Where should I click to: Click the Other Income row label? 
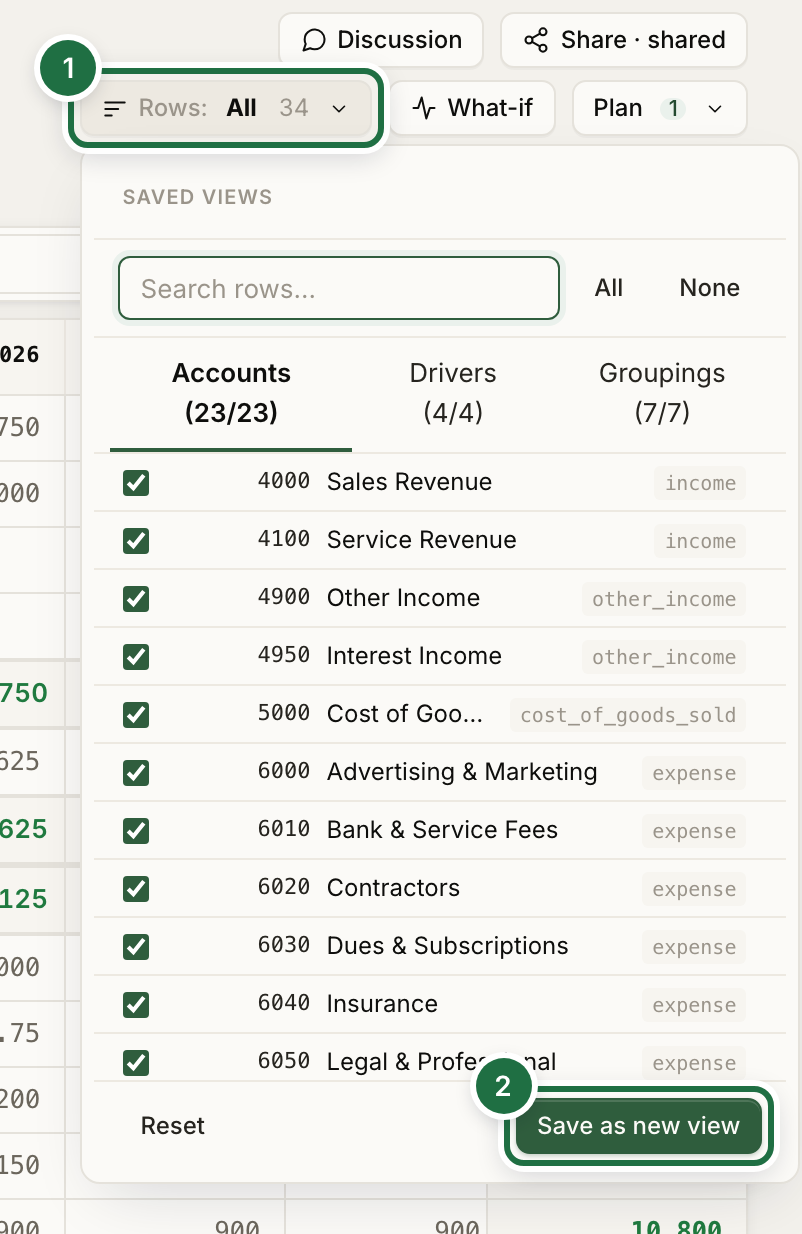(x=404, y=598)
